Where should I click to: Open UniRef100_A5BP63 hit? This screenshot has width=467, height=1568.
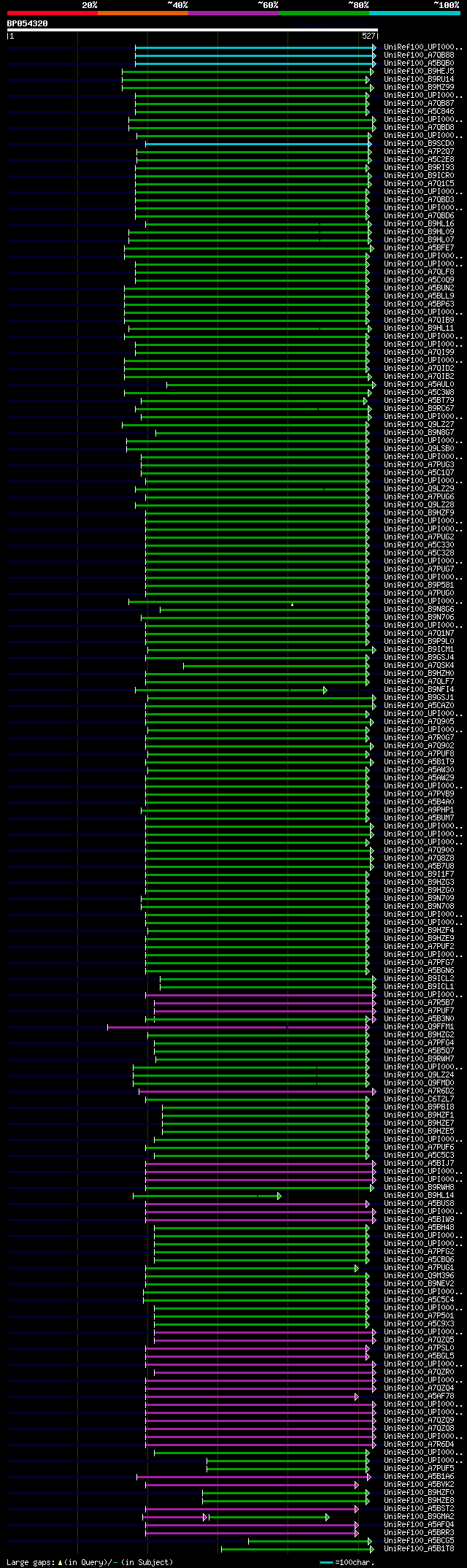tap(419, 304)
